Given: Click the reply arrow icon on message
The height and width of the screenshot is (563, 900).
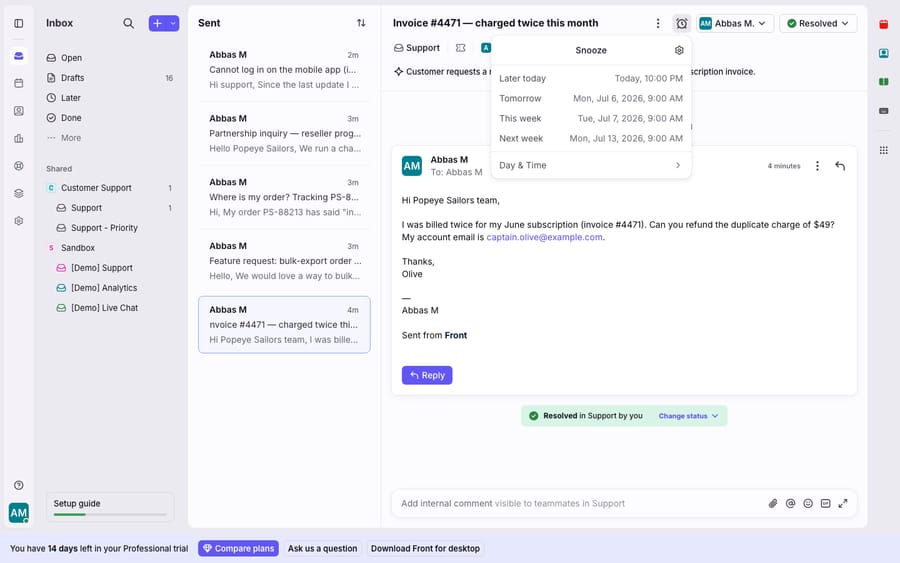Looking at the screenshot, I should point(840,166).
